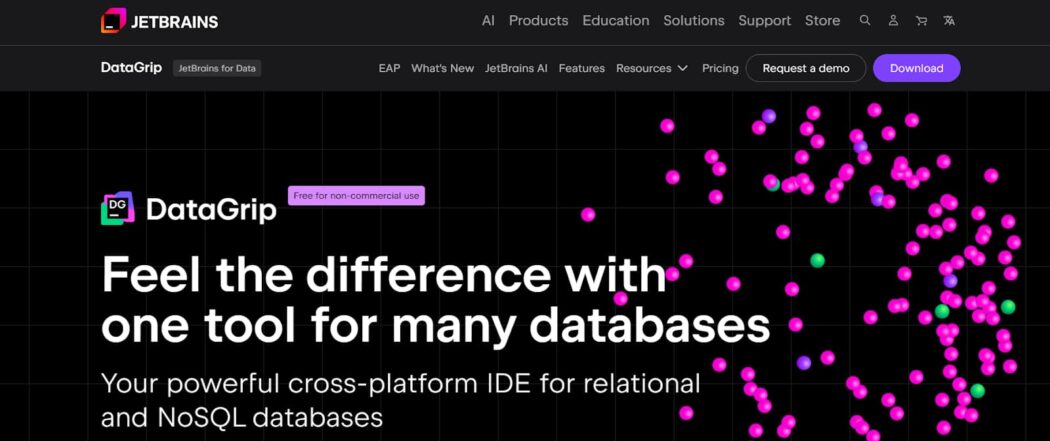
Task: Open the user account icon
Action: pos(893,21)
